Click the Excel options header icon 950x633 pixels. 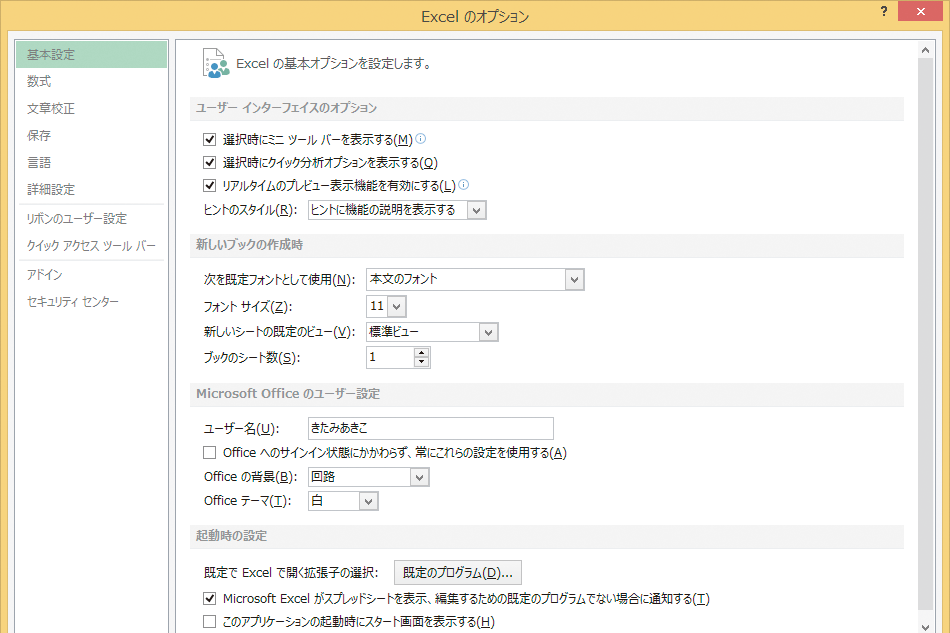click(216, 64)
